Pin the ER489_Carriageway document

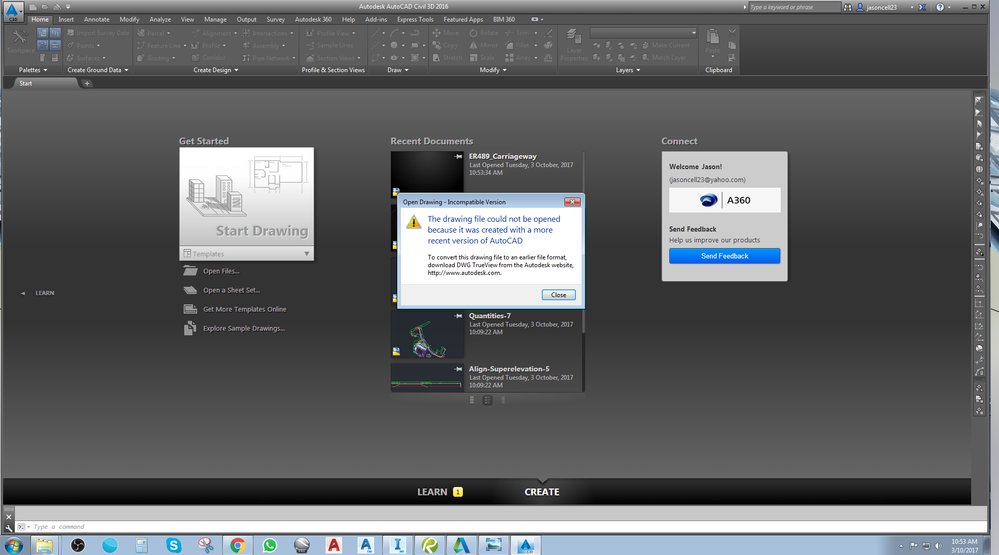458,156
